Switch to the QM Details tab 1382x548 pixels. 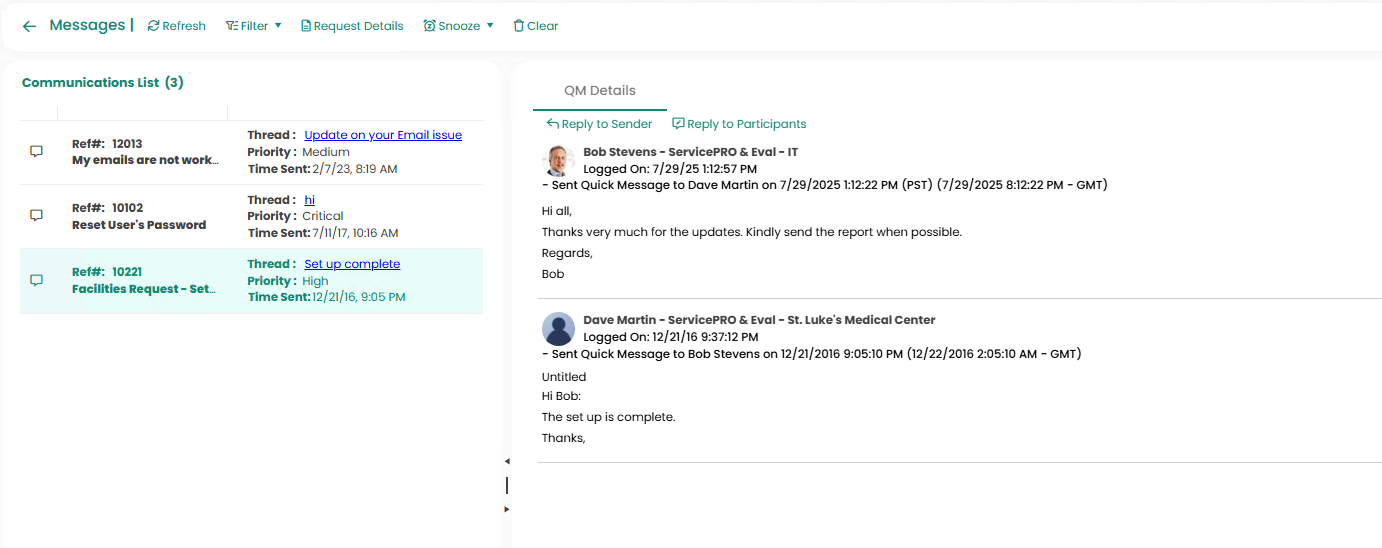point(599,90)
